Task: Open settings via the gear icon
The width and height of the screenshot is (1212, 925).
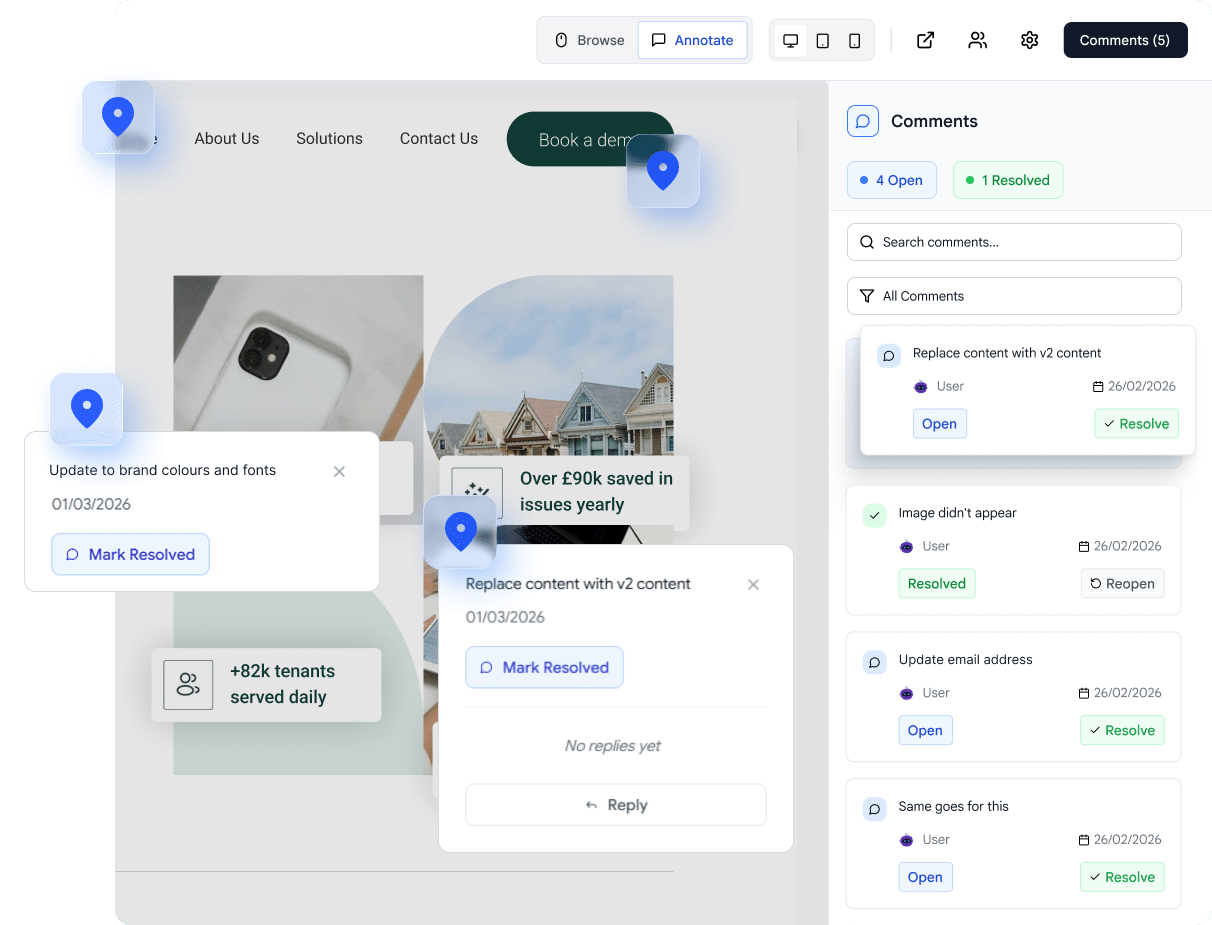Action: point(1029,40)
